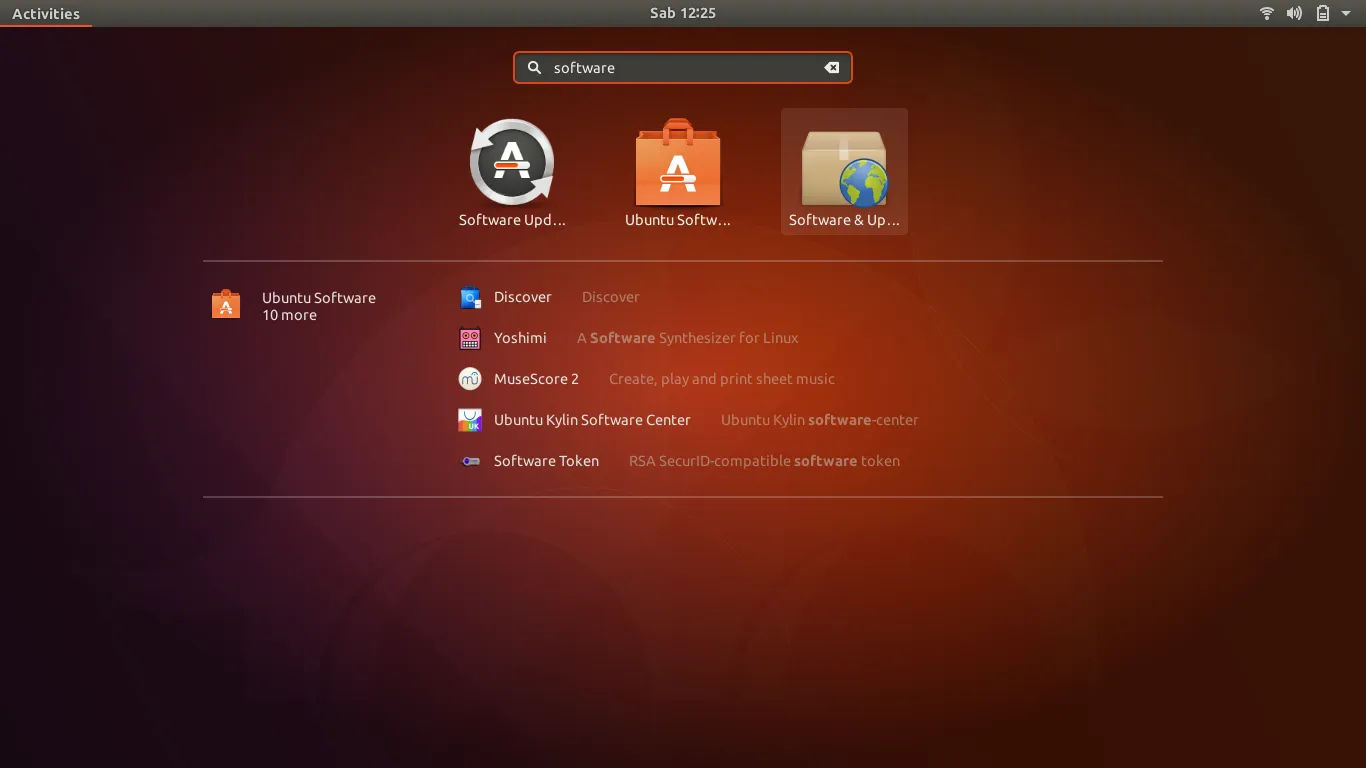Open Software & Updates package icon

[x=844, y=167]
